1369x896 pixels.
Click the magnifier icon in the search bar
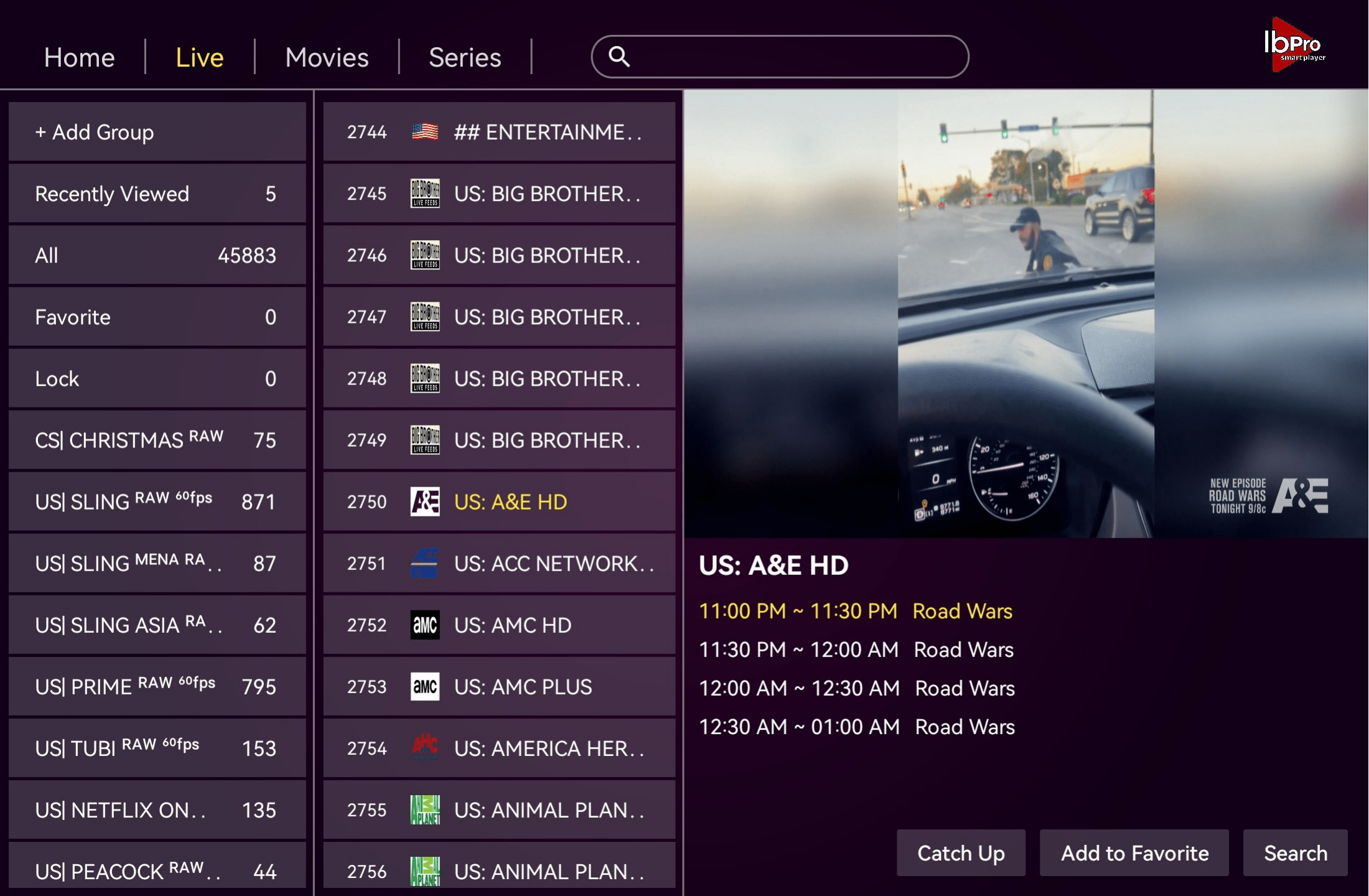tap(619, 57)
